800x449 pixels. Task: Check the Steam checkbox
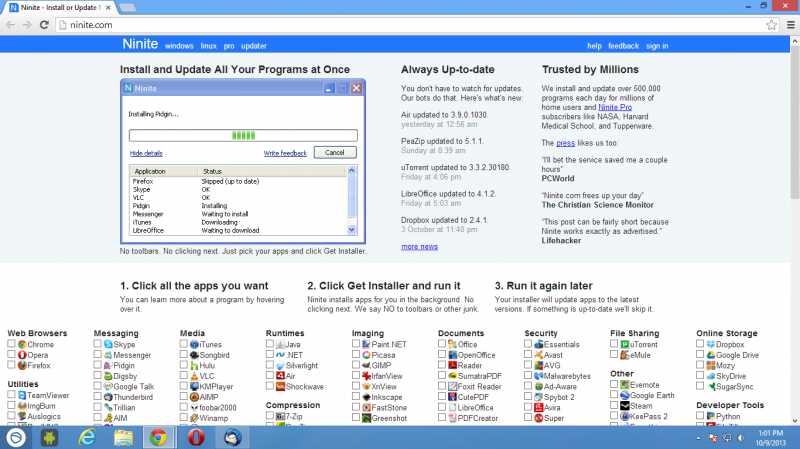point(614,405)
